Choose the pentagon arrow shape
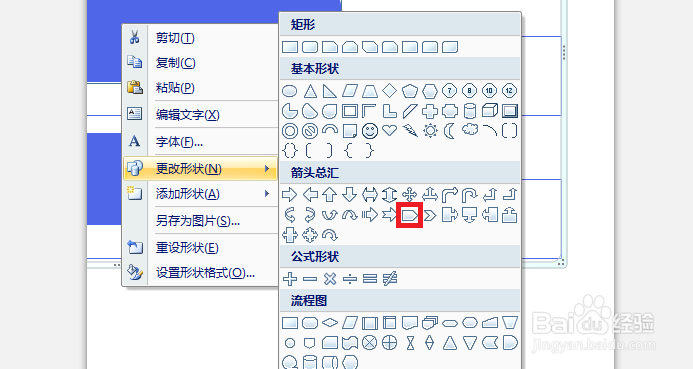The image size is (693, 369). coord(409,215)
